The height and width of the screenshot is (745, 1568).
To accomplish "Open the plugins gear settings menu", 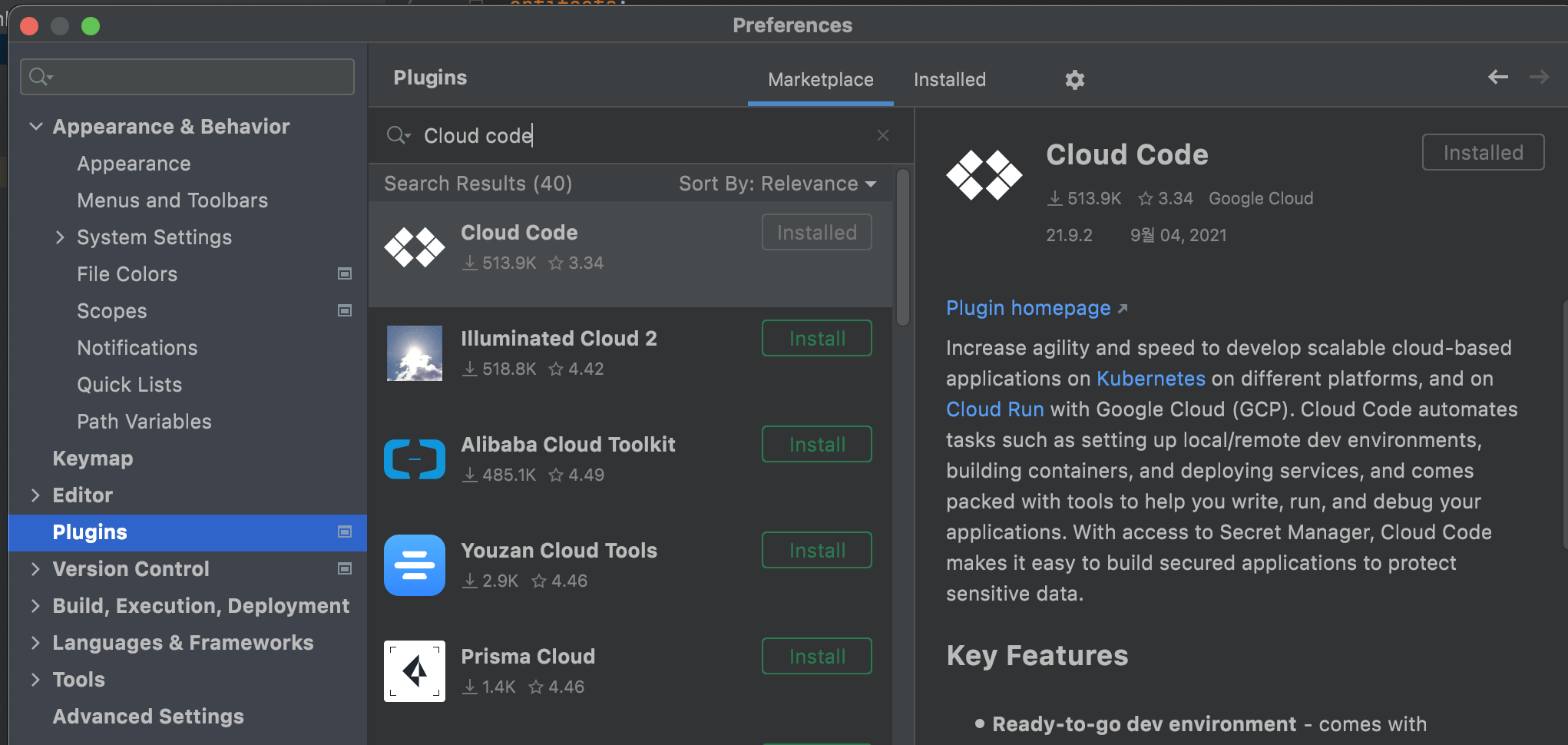I will [x=1074, y=79].
